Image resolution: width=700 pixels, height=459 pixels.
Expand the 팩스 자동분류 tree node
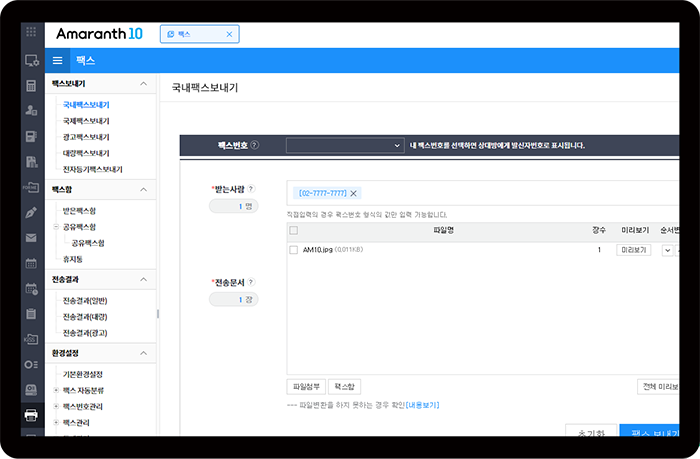(56, 390)
